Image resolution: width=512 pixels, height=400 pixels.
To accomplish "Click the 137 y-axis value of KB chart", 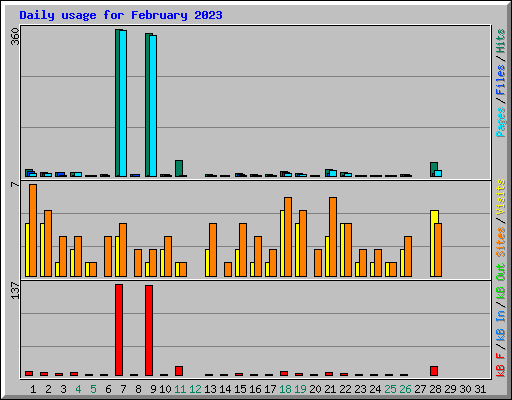I will tap(15, 290).
